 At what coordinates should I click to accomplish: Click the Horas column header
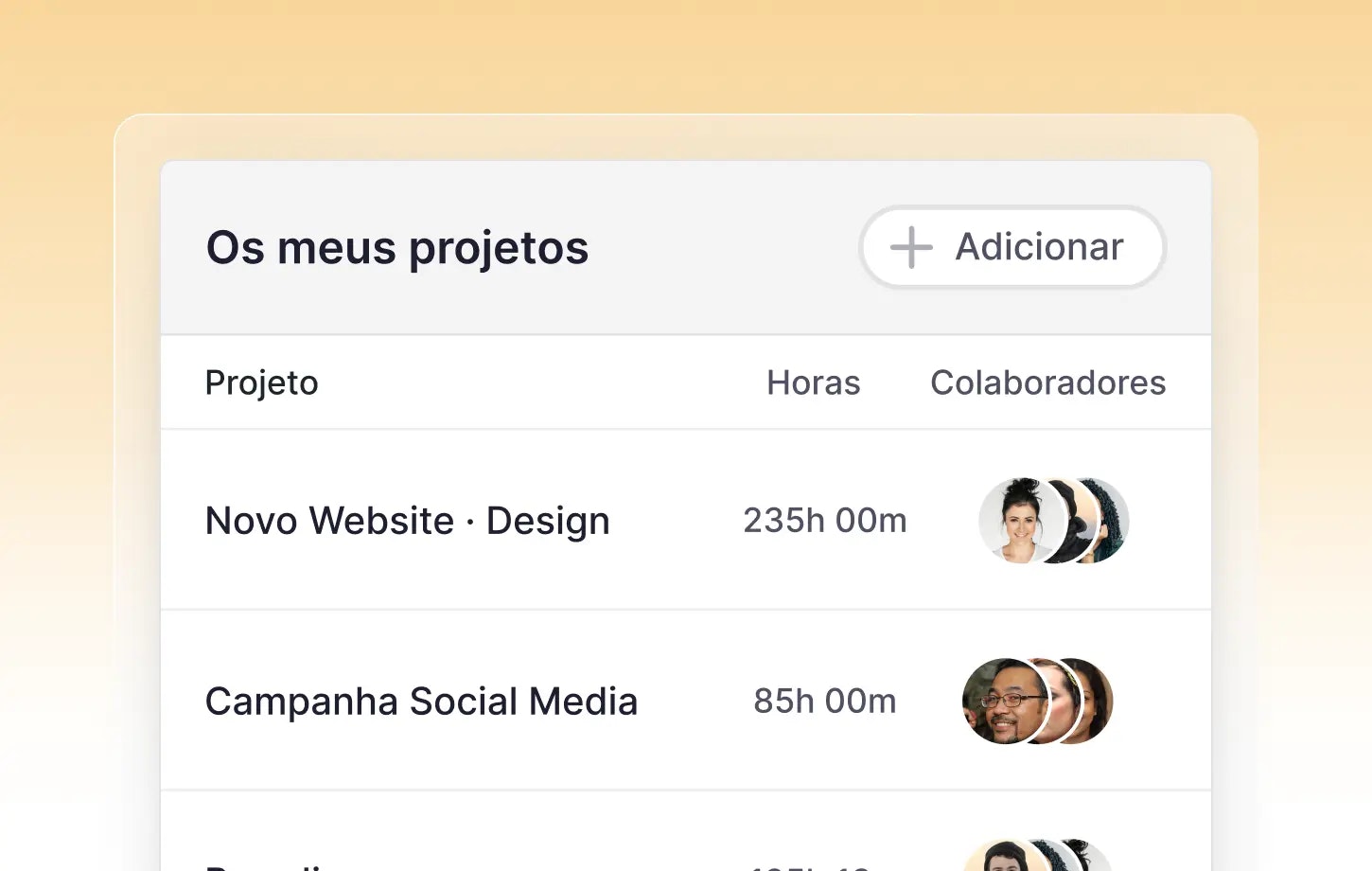[x=813, y=382]
